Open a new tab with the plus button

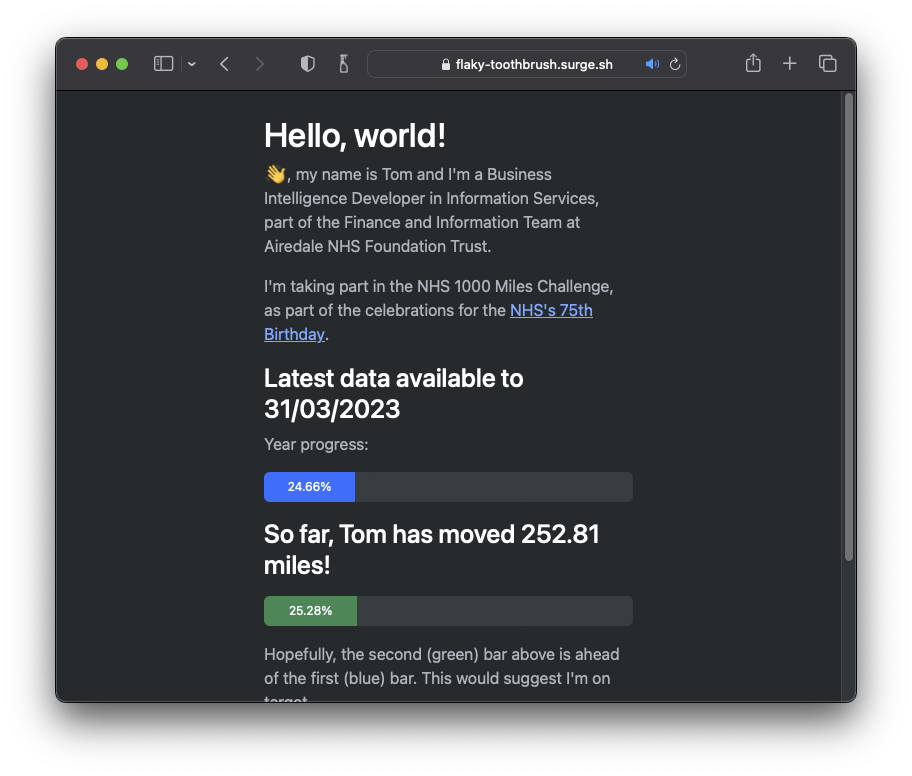[790, 63]
